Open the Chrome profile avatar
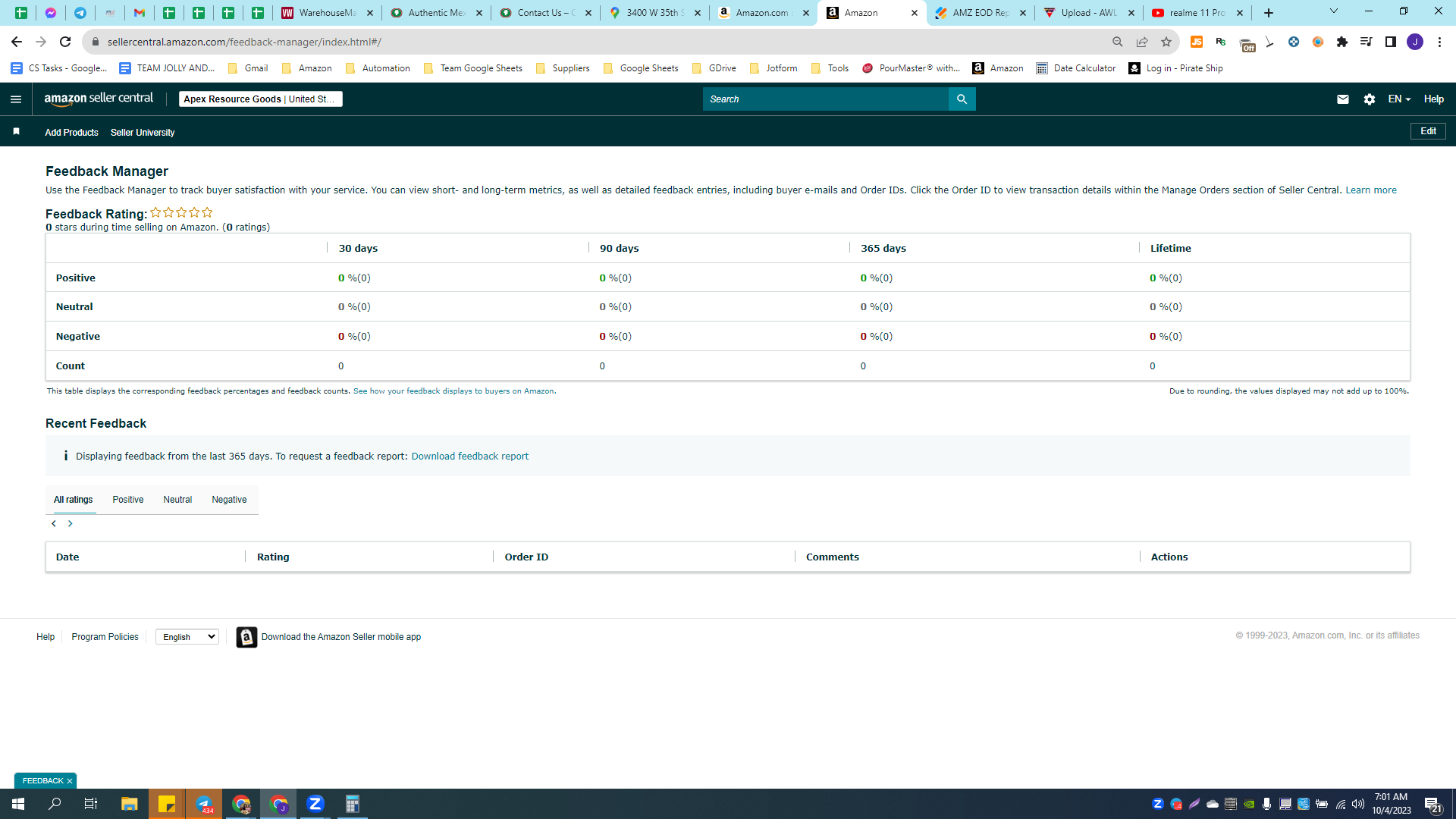This screenshot has width=1456, height=819. pyautogui.click(x=1415, y=42)
